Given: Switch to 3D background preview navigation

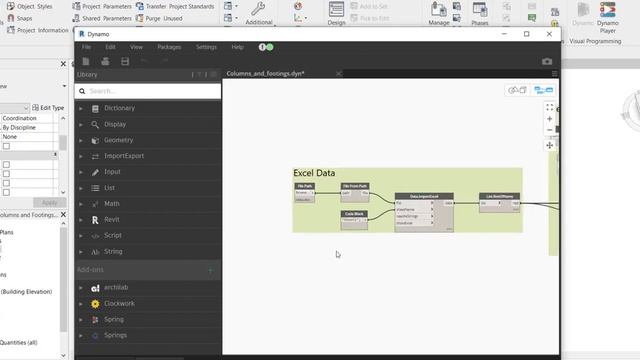Looking at the screenshot, I should point(517,90).
